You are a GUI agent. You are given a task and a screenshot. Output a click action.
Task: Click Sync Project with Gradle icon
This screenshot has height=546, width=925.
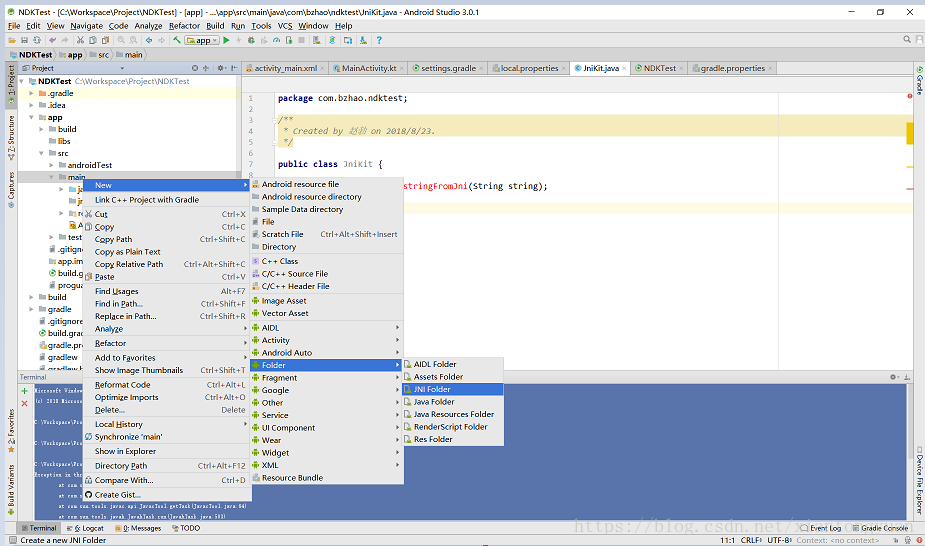click(332, 40)
